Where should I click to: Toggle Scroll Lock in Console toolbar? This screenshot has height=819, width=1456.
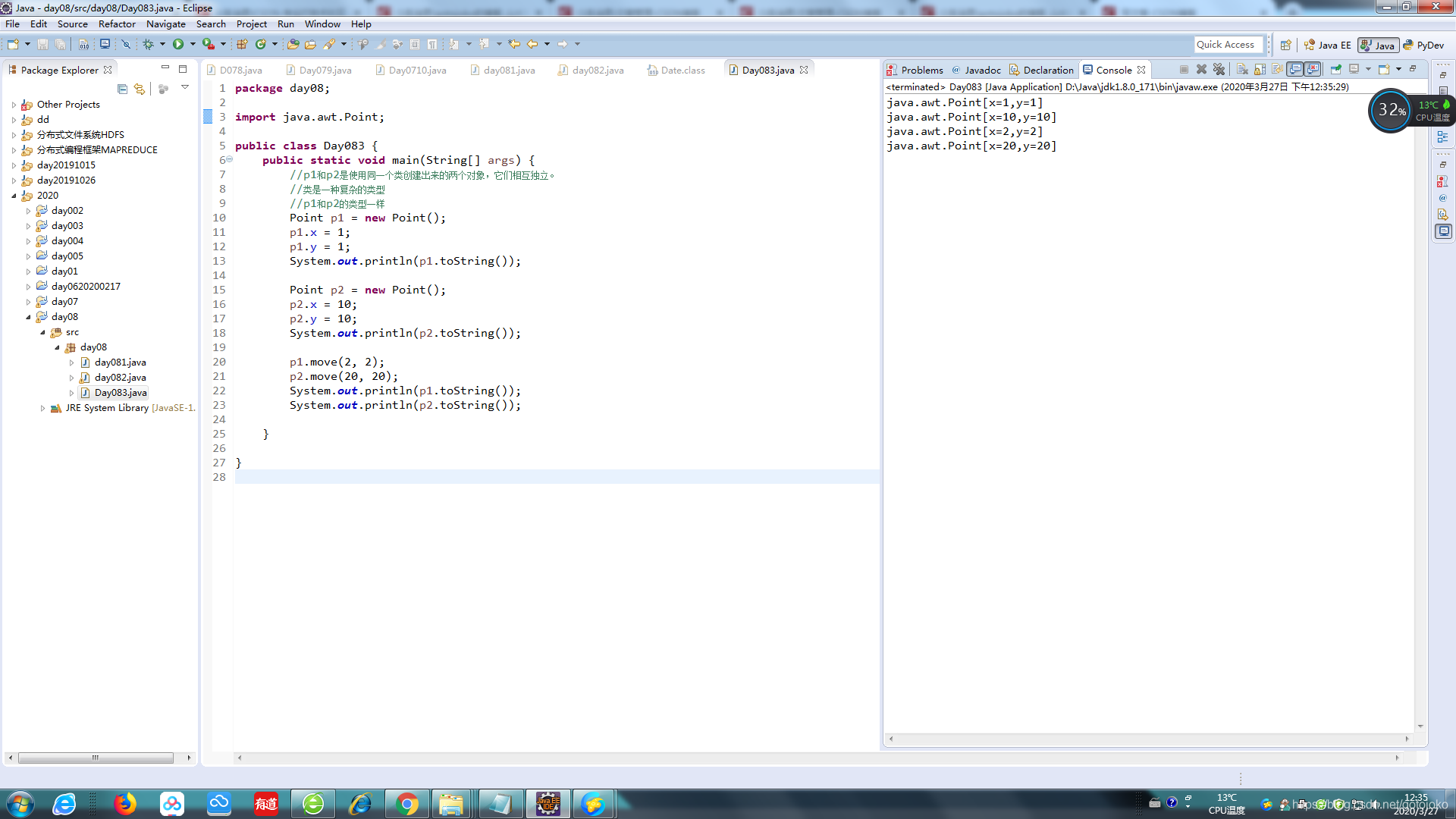tap(1260, 69)
